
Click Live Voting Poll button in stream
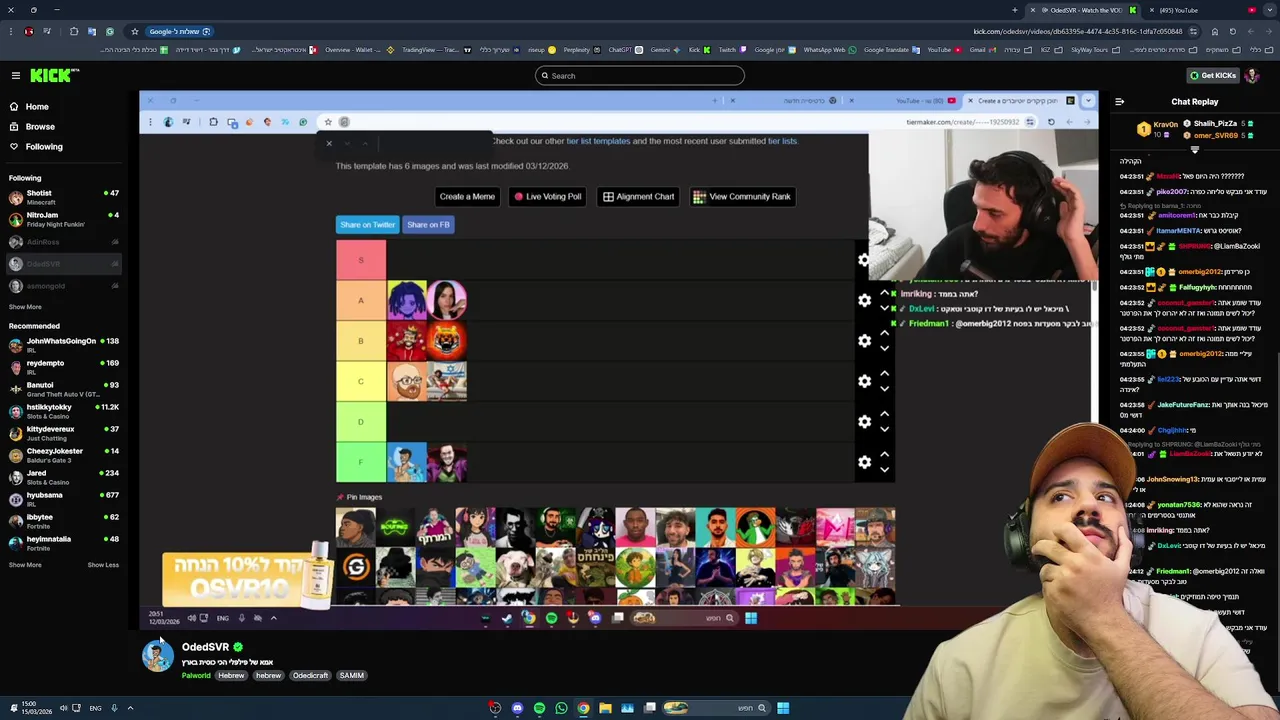[x=548, y=196]
